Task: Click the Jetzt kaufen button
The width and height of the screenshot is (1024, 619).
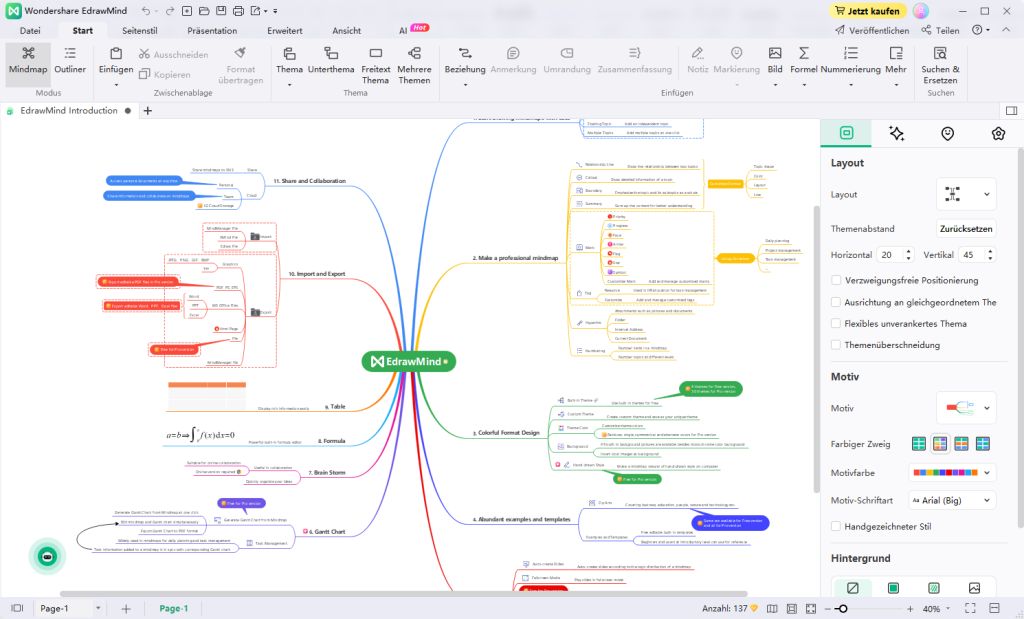Action: [867, 11]
